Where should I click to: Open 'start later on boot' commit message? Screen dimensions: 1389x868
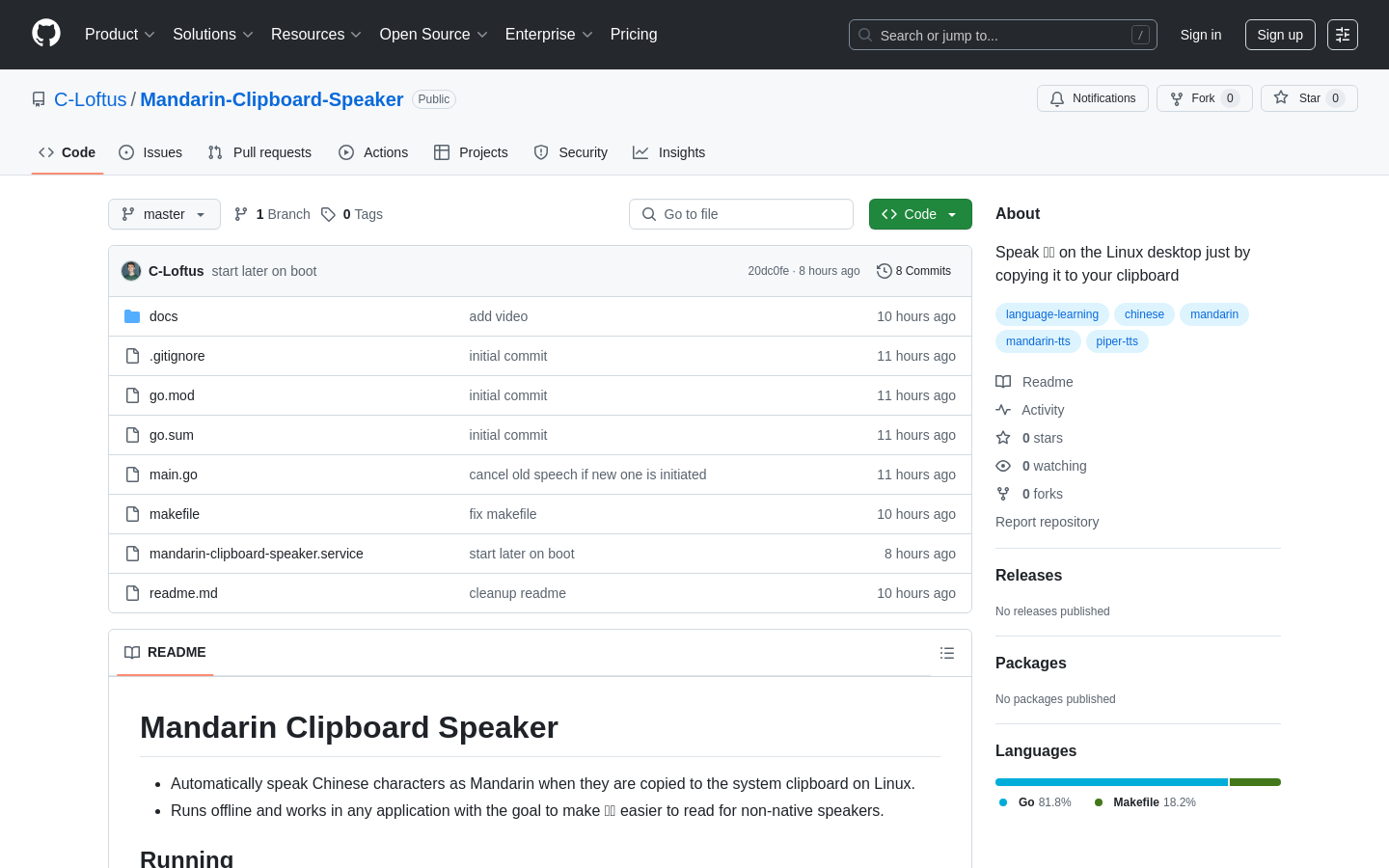coord(264,271)
